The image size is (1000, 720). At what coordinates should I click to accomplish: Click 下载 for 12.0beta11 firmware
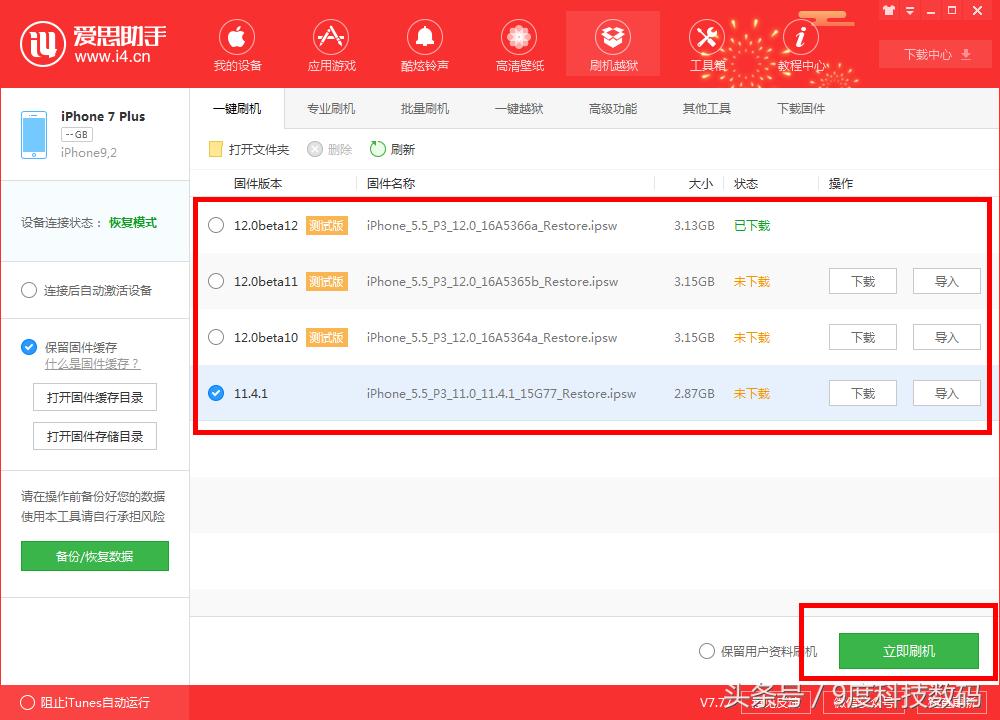(862, 281)
